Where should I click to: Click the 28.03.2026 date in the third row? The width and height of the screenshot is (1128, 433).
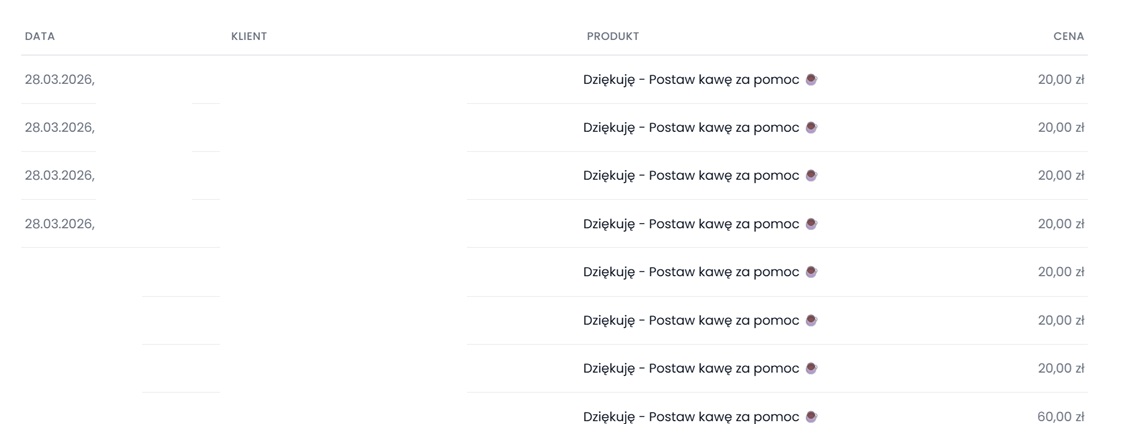pyautogui.click(x=59, y=176)
